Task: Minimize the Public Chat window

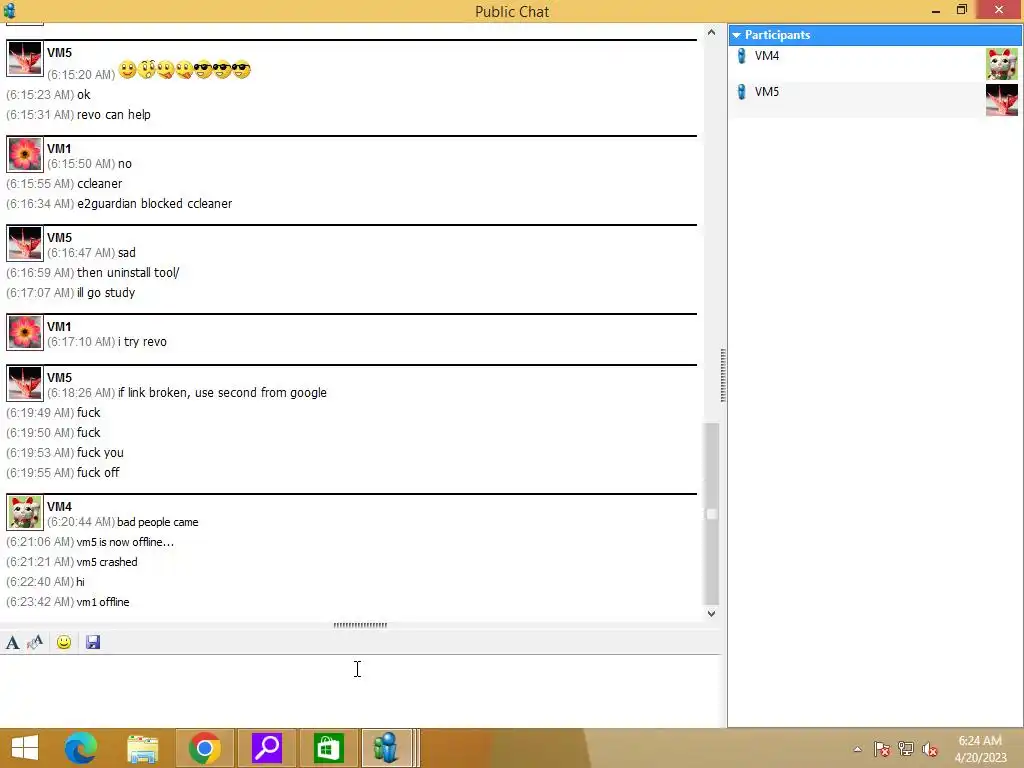Action: click(936, 10)
